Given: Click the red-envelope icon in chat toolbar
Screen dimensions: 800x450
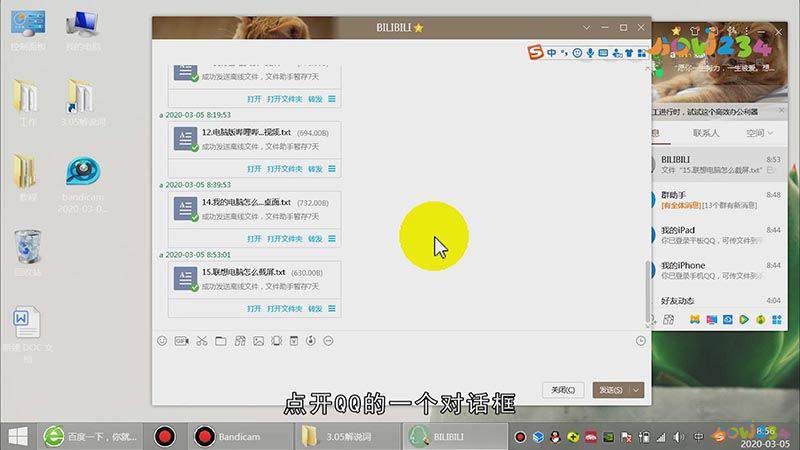Looking at the screenshot, I should pos(294,341).
